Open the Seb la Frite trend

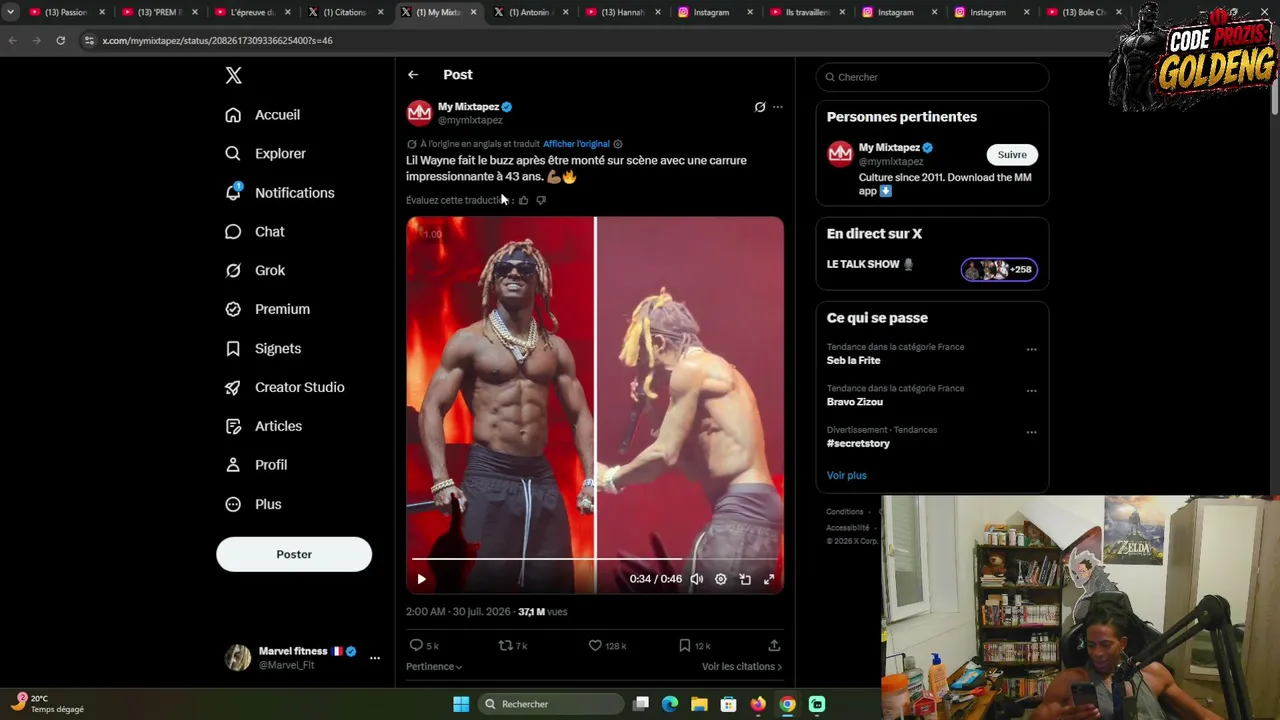[x=854, y=361]
